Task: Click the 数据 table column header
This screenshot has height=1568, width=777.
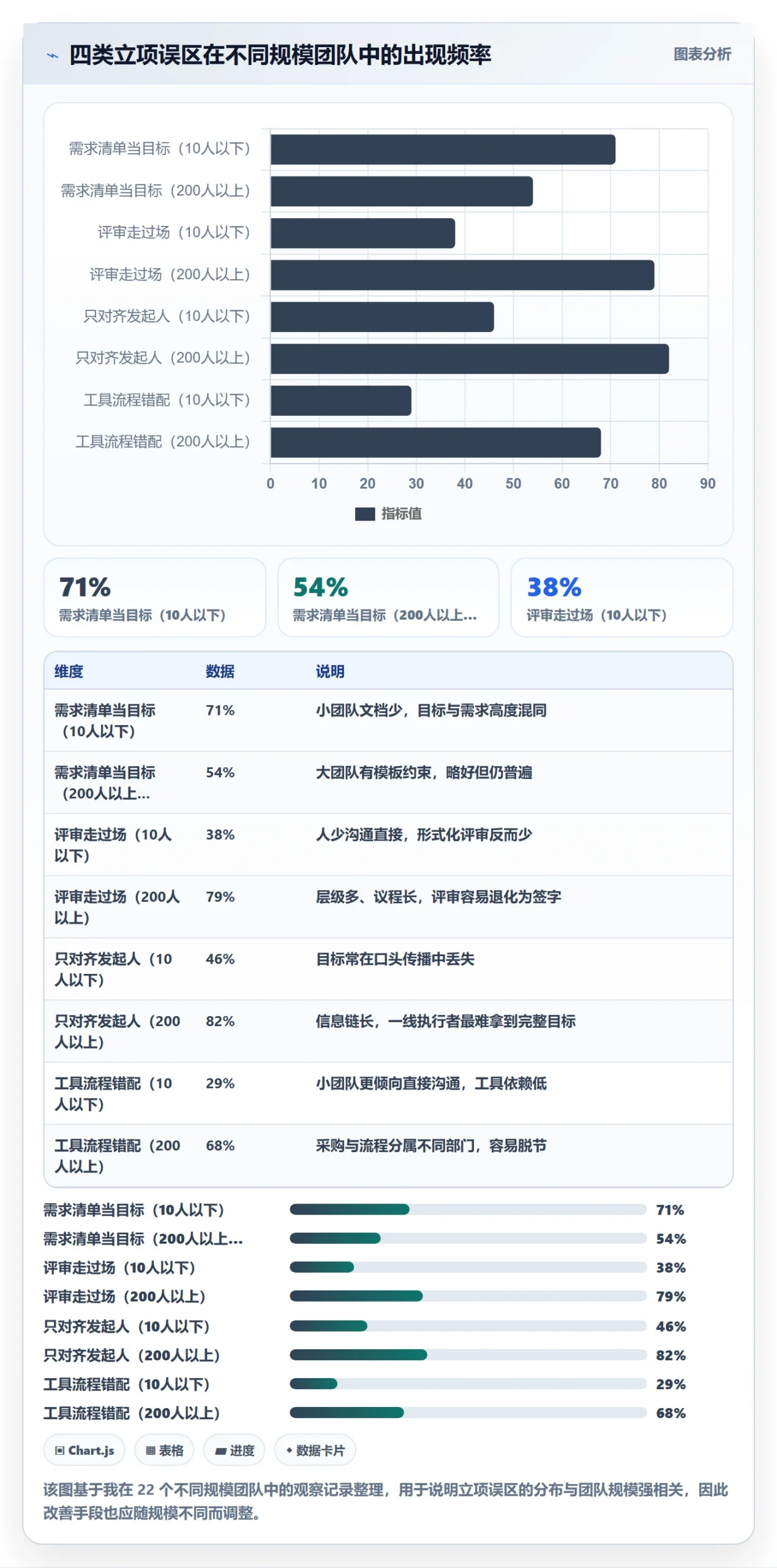Action: (x=220, y=671)
